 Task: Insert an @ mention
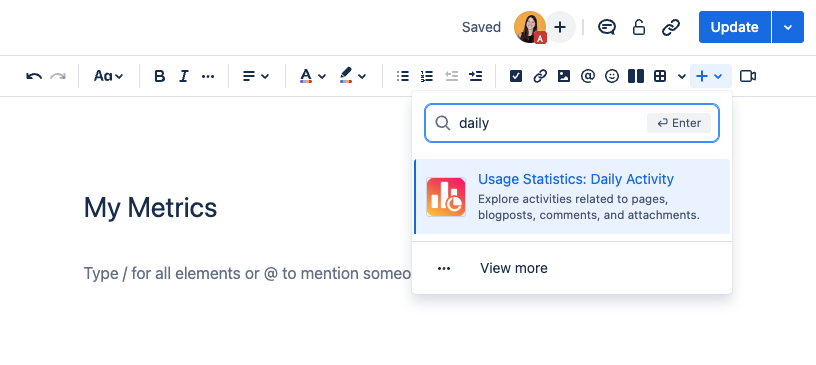click(x=588, y=77)
